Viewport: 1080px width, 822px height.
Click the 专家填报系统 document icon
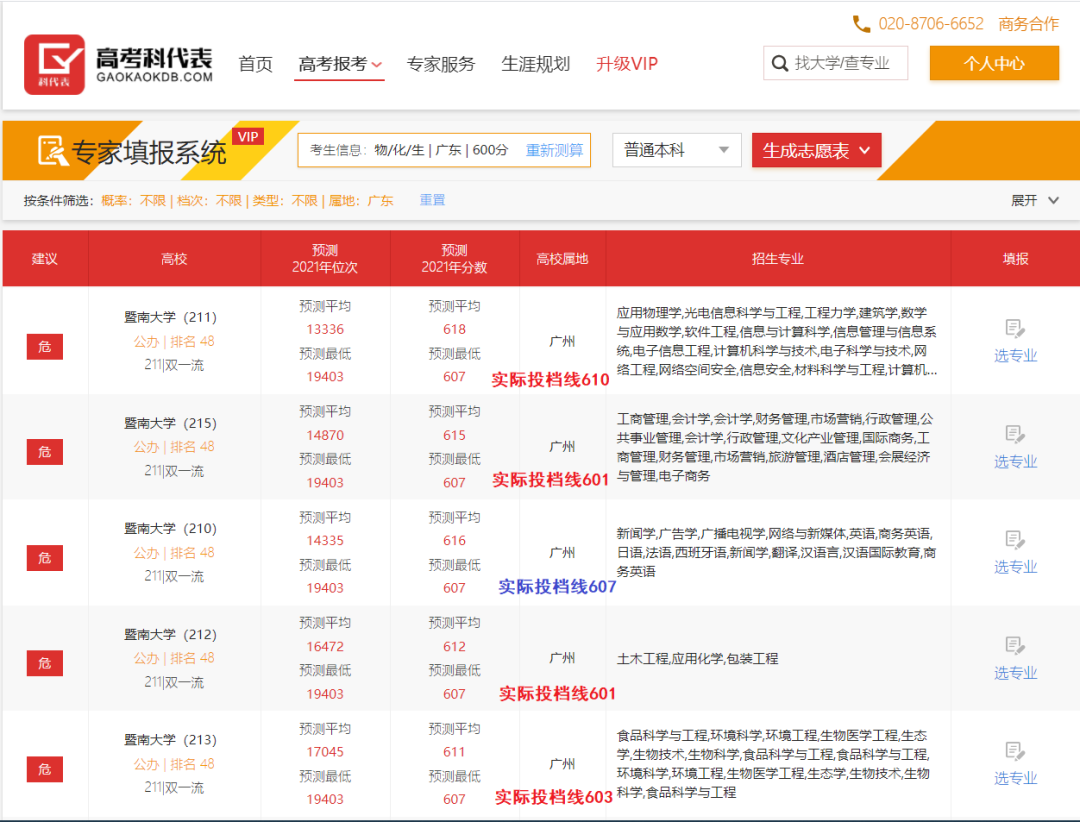(52, 150)
